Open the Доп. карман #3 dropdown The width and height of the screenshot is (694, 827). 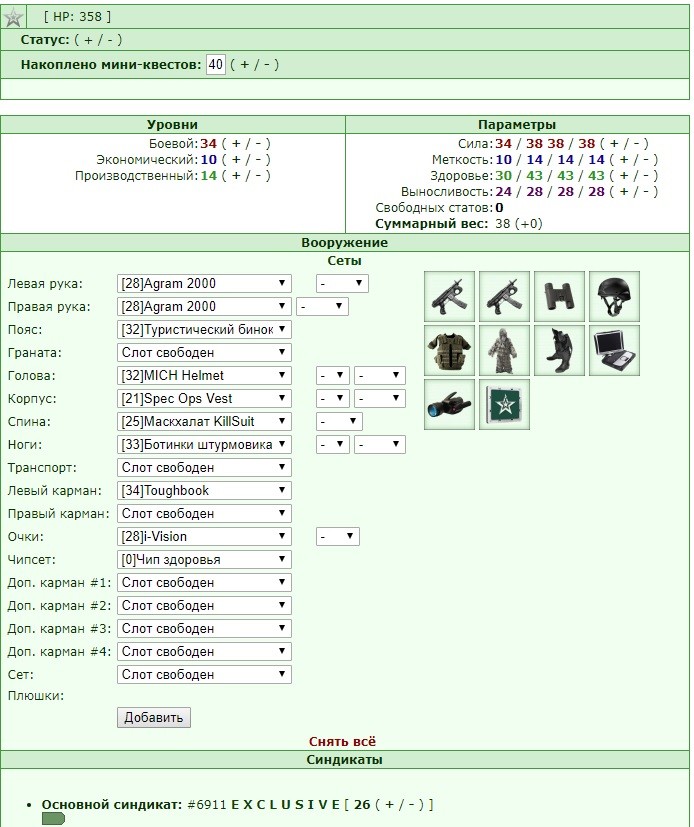[x=204, y=629]
